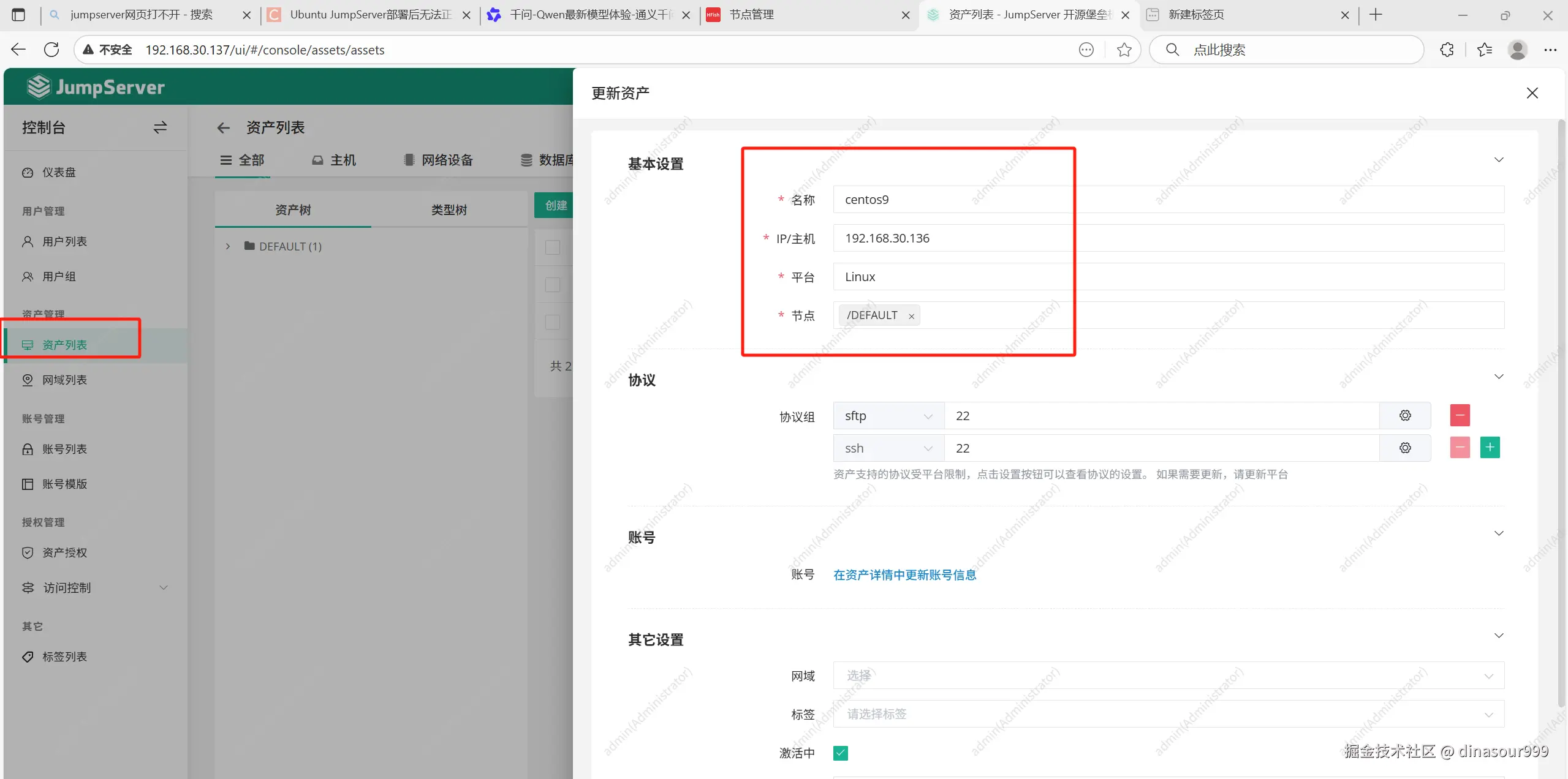Switch to the 类型树 tab
The image size is (1568, 779).
(x=449, y=210)
